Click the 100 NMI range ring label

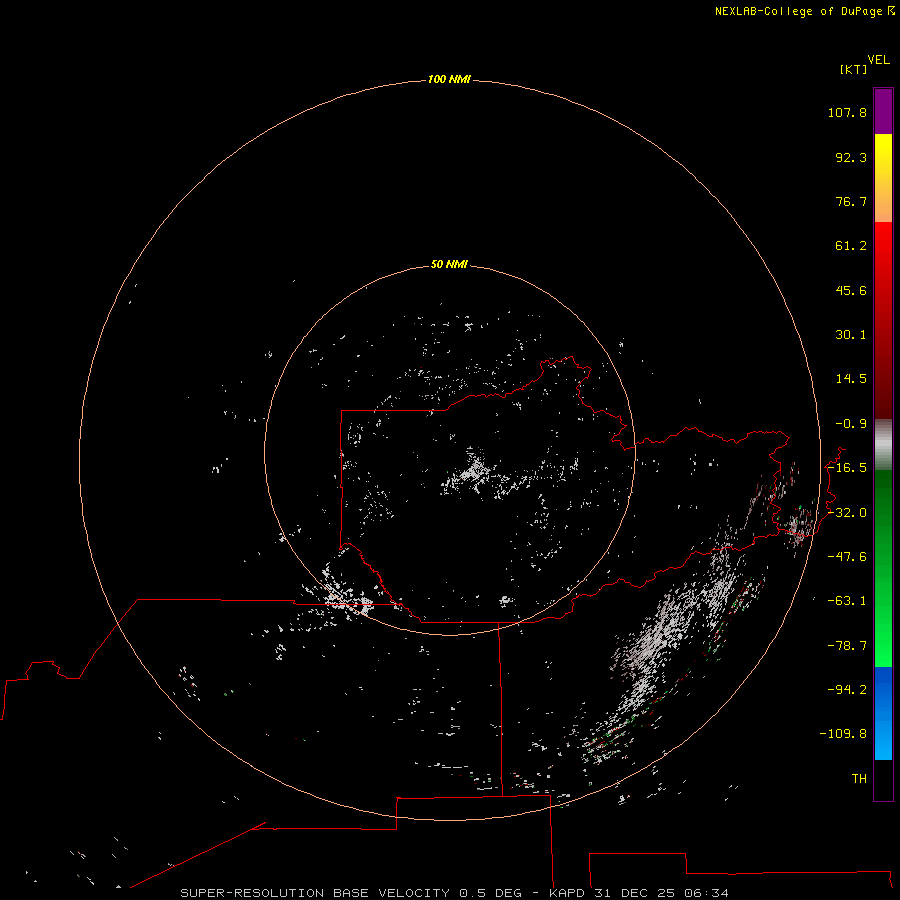(x=449, y=79)
